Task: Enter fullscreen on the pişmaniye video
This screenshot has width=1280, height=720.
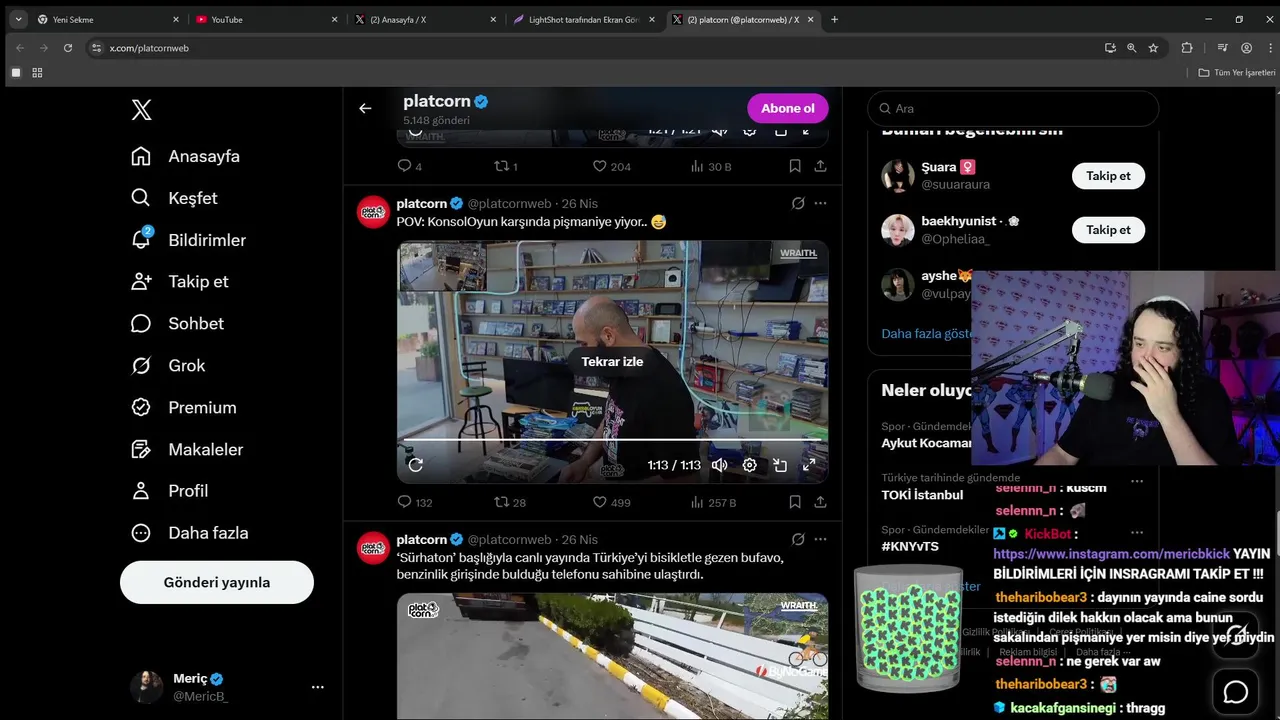Action: click(x=809, y=465)
